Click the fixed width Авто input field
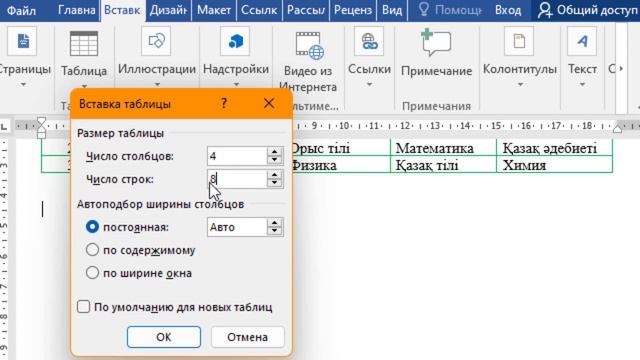 point(237,227)
